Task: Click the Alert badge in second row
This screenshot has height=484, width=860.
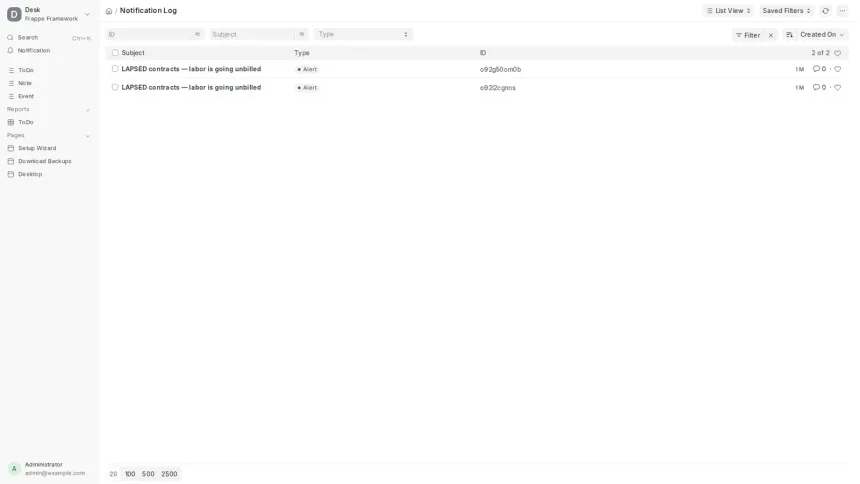Action: click(x=307, y=88)
